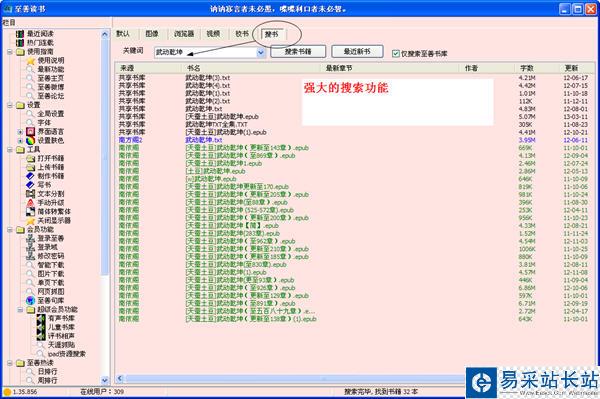
Task: Click the 上传书籍 folder icon
Action: [x=31, y=167]
